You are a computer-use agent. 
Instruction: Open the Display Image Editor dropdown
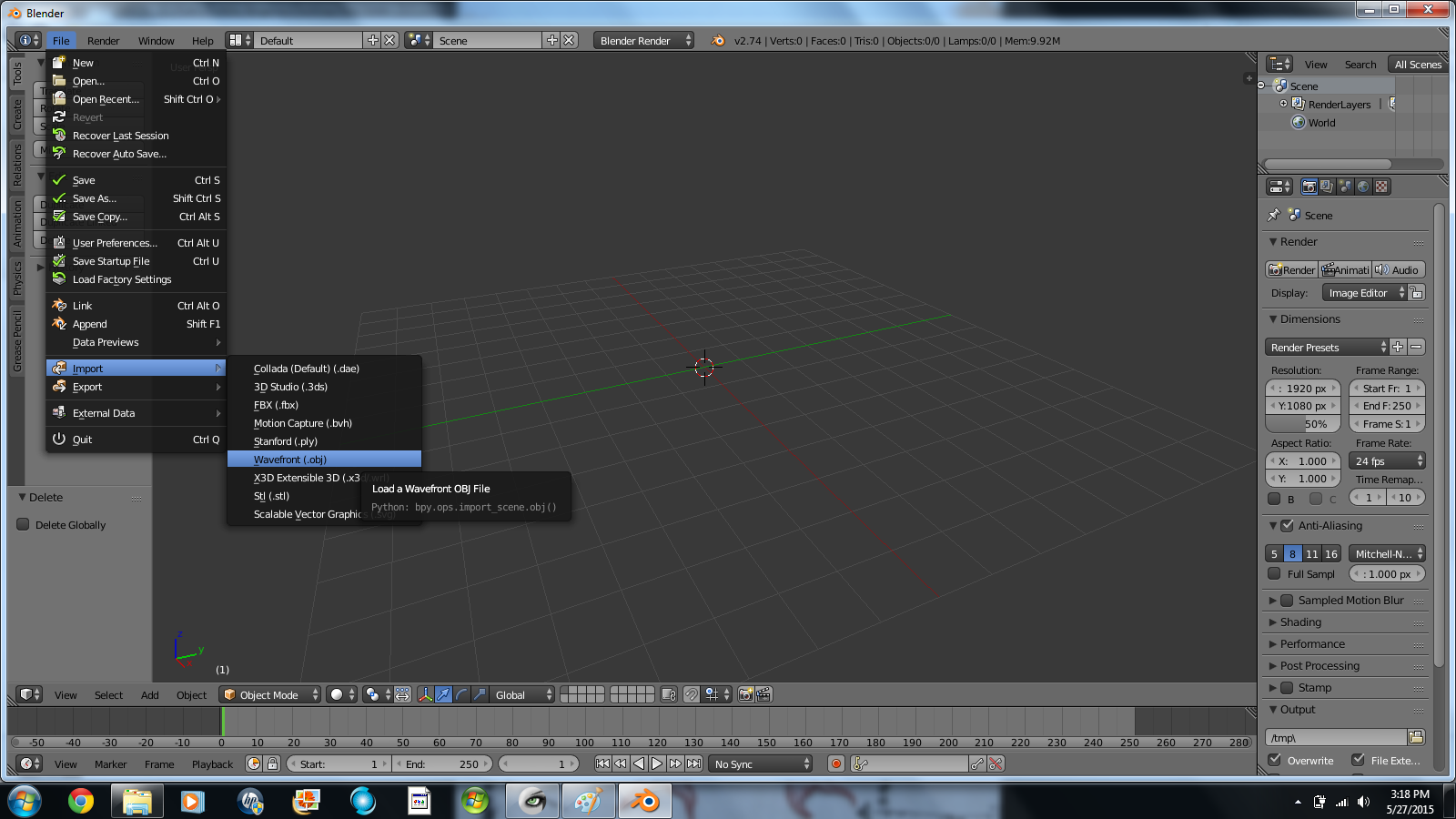[x=1364, y=293]
